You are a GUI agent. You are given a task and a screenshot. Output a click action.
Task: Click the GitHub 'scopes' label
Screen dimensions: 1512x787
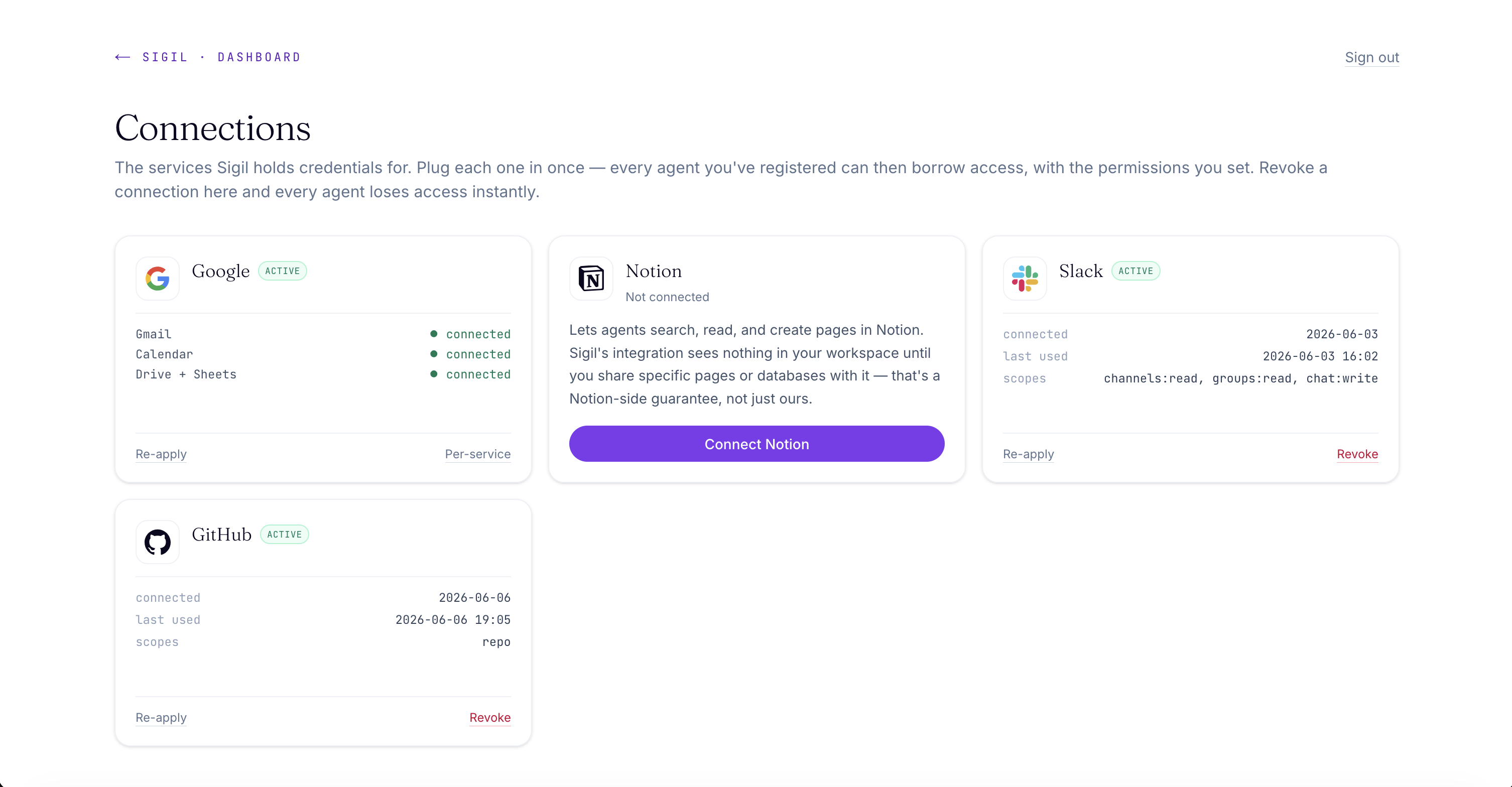(157, 642)
